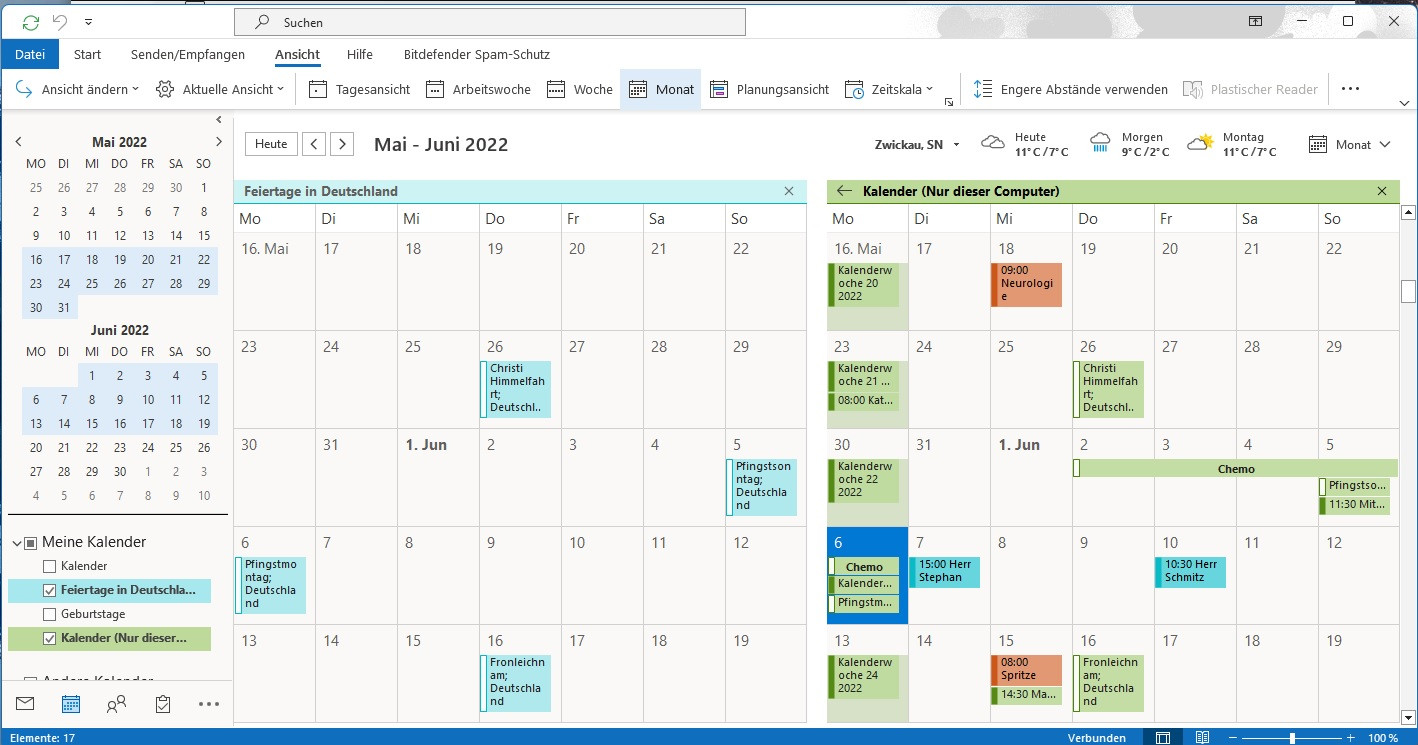
Task: Collapse the folder pane with the chevron
Action: click(219, 119)
